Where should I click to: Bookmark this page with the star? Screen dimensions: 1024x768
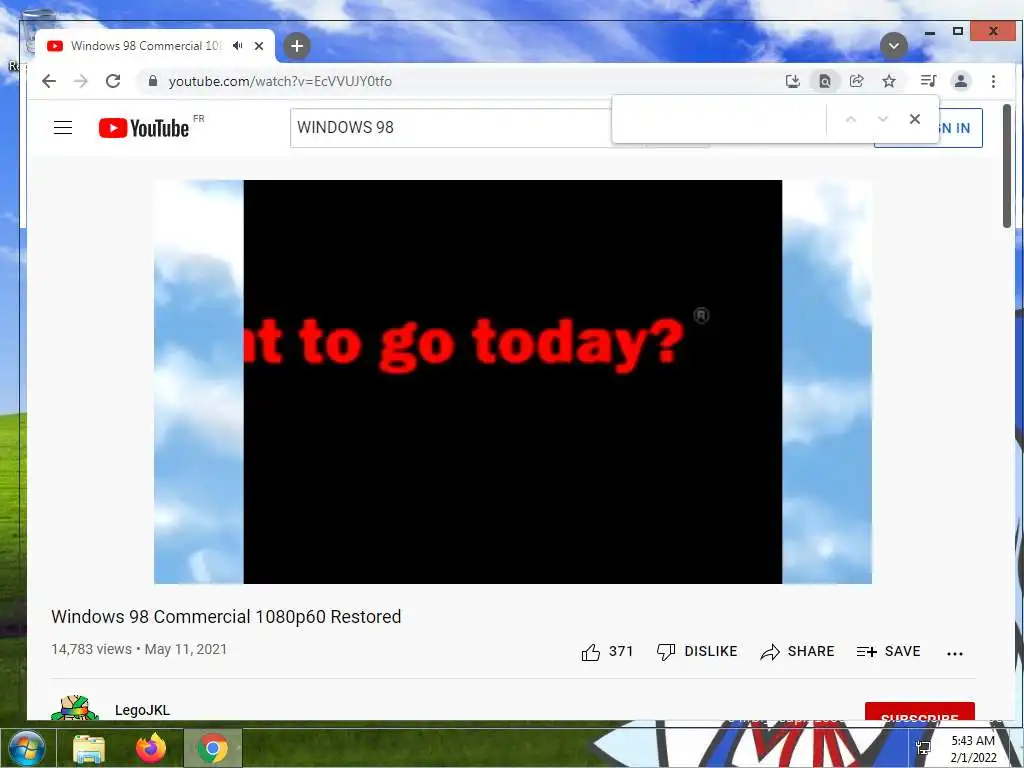(889, 81)
